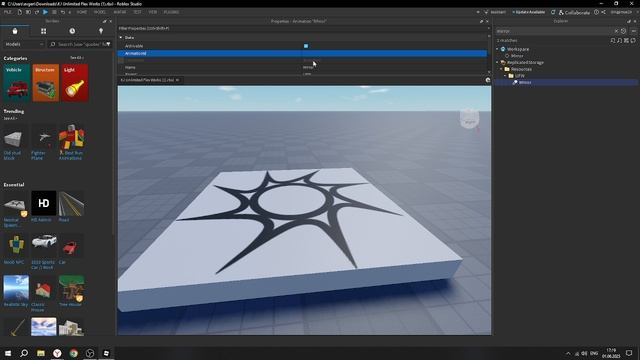Screen dimensions: 640x360
Task: Collapse the Data section in Properties
Action: [x=121, y=38]
